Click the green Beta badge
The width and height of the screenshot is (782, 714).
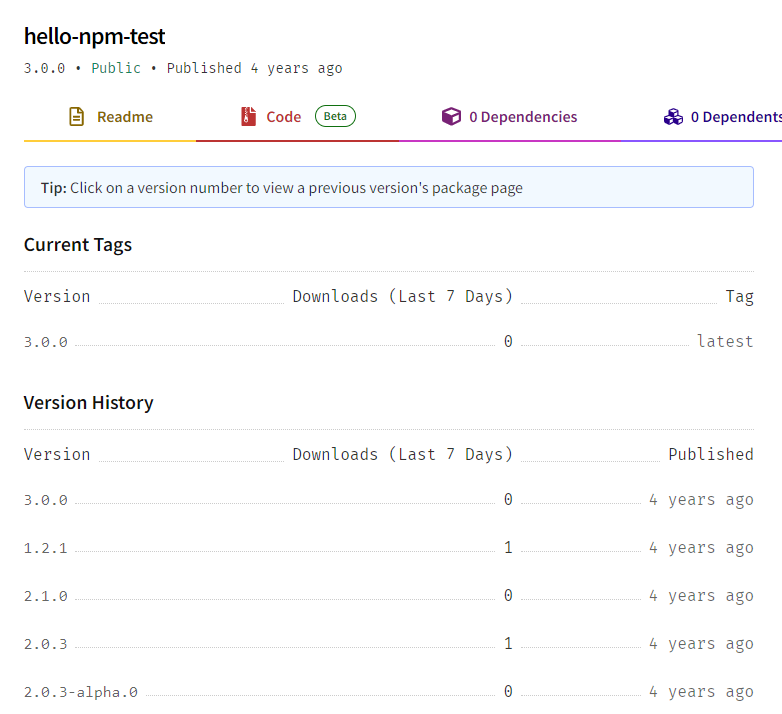click(335, 116)
